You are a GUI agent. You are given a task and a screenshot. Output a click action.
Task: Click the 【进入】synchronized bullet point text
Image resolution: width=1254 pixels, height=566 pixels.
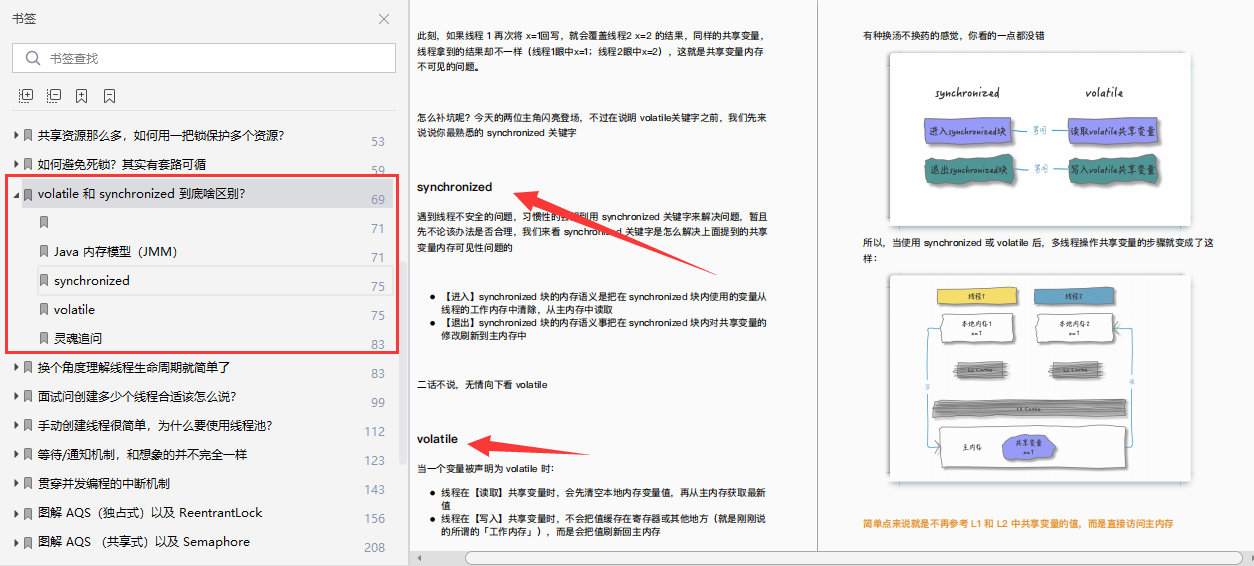tap(604, 303)
